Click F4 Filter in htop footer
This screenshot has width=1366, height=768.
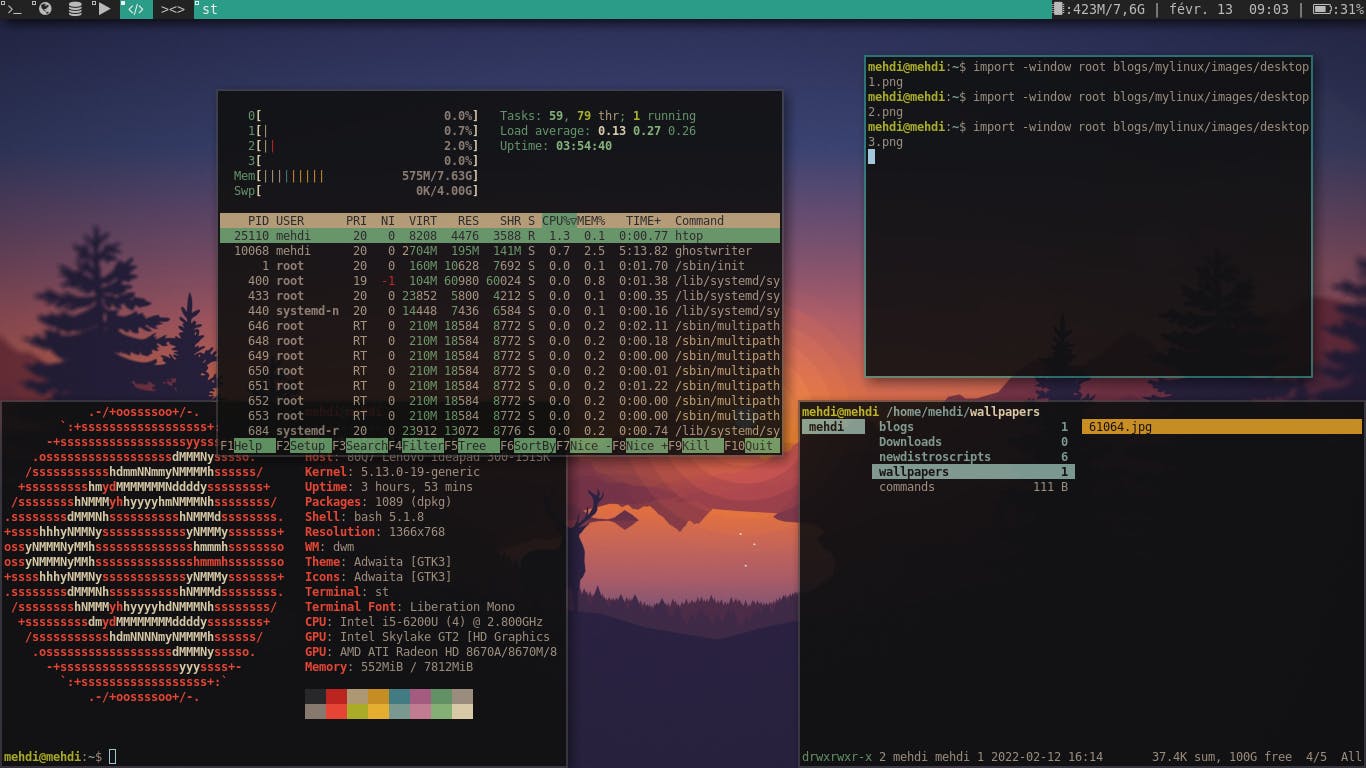(416, 446)
